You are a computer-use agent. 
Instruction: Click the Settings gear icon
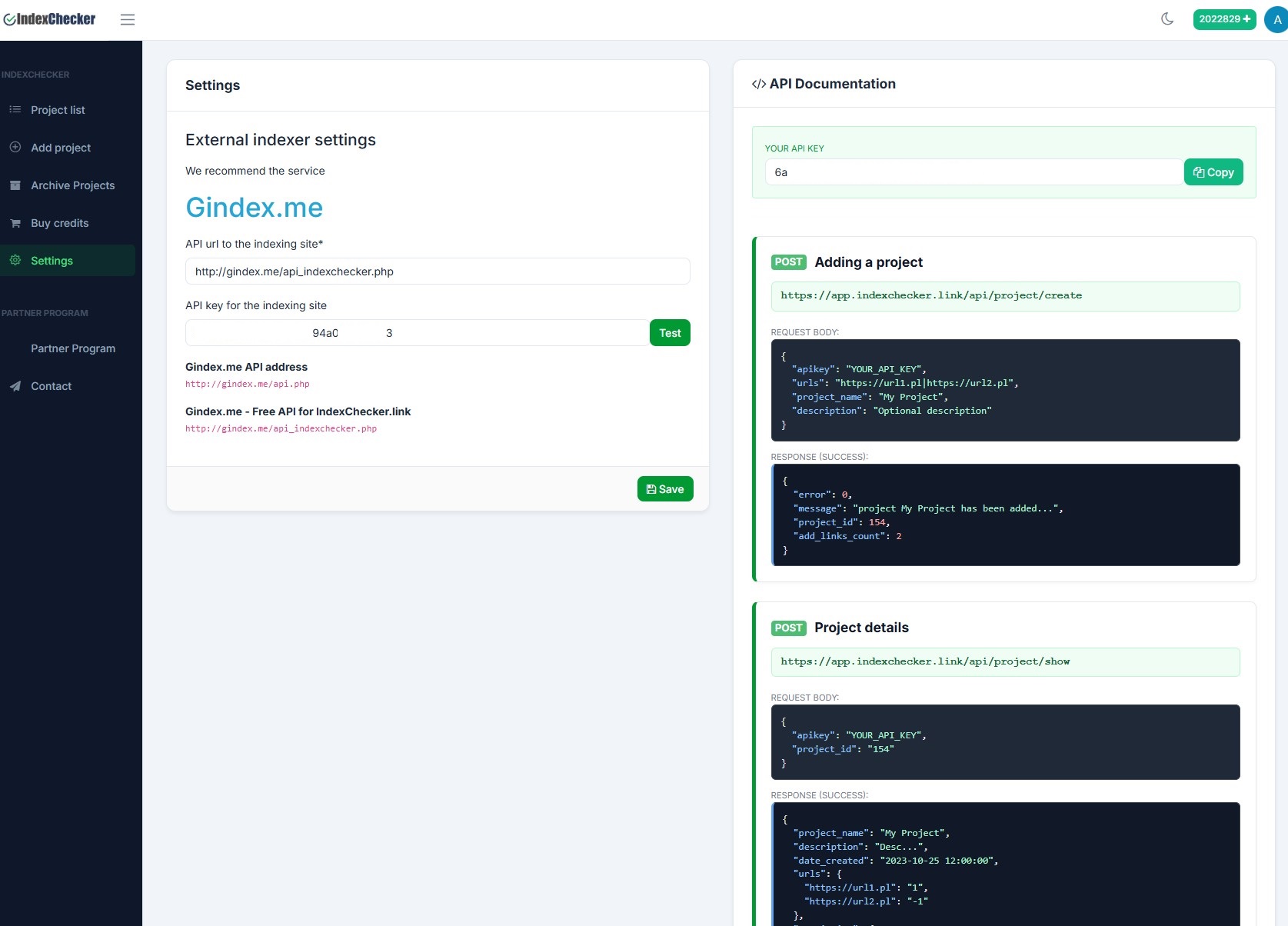coord(15,260)
